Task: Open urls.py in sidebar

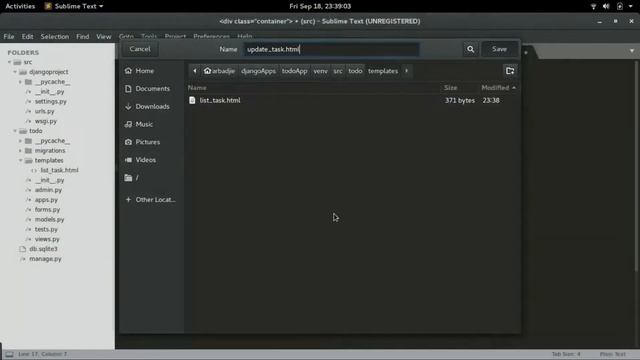Action: click(x=44, y=111)
